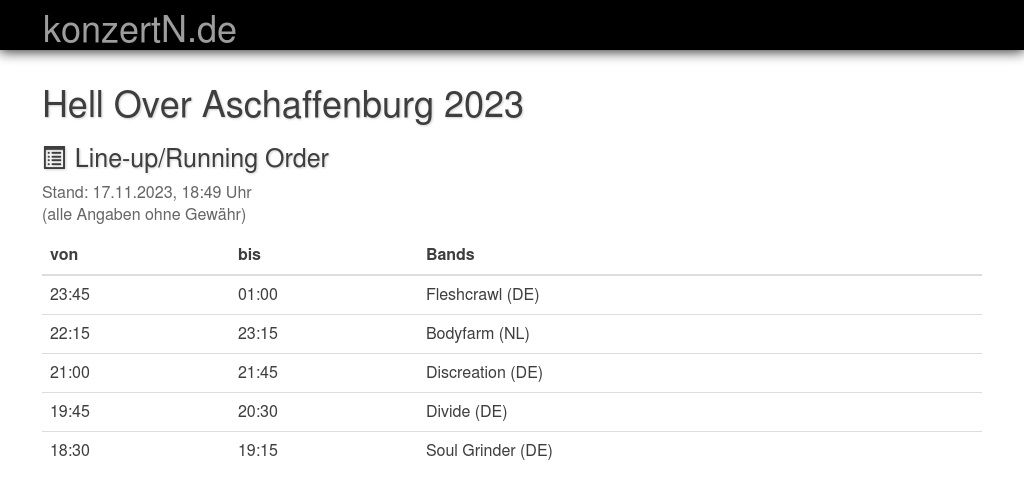Click the 'von' column header
The image size is (1024, 490).
tap(64, 255)
